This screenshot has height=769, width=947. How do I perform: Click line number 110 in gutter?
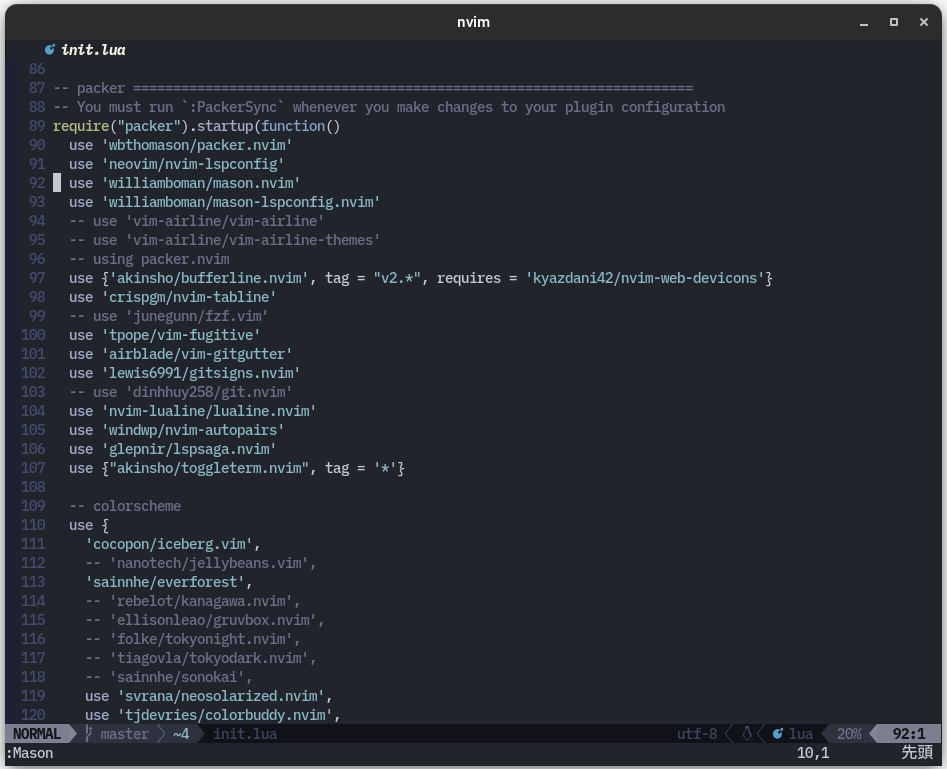[33, 526]
